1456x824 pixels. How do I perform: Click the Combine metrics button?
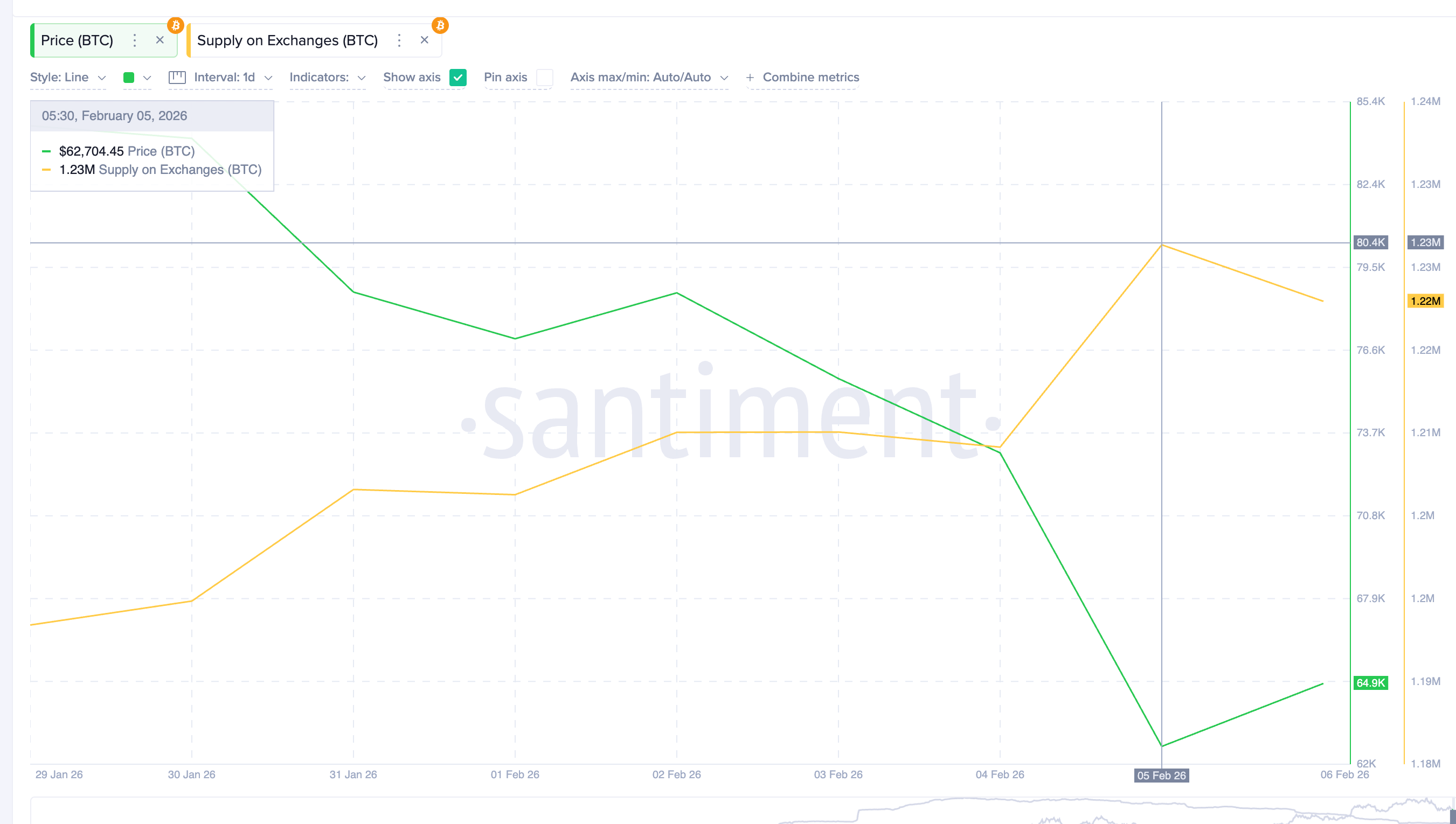click(810, 78)
